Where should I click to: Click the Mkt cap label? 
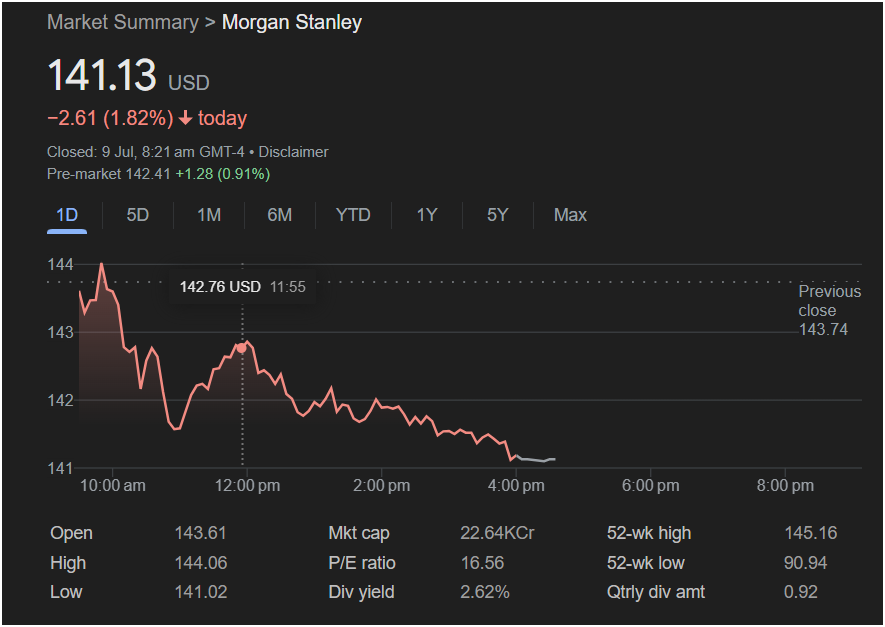[x=359, y=533]
